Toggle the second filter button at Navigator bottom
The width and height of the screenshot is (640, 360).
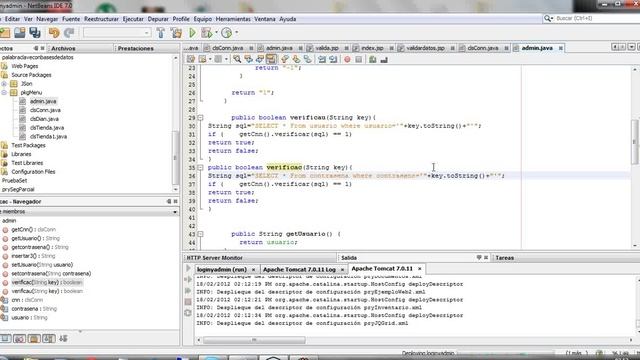tap(19, 338)
